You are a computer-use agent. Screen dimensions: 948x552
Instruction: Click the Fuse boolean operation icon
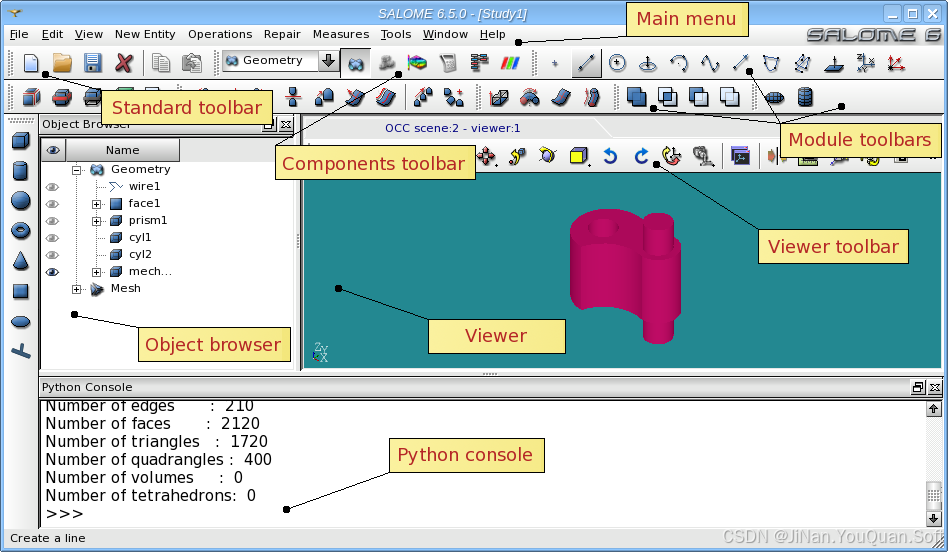(x=637, y=97)
